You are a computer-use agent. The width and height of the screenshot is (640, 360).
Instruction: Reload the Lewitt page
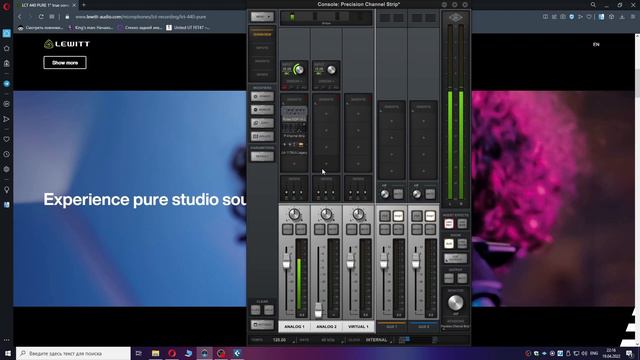click(x=41, y=17)
